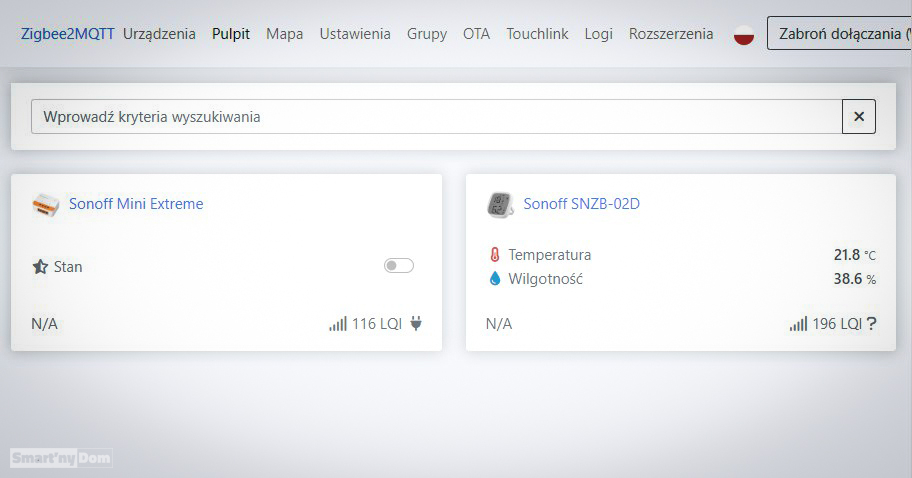Open the Polish flag language selector

(744, 35)
